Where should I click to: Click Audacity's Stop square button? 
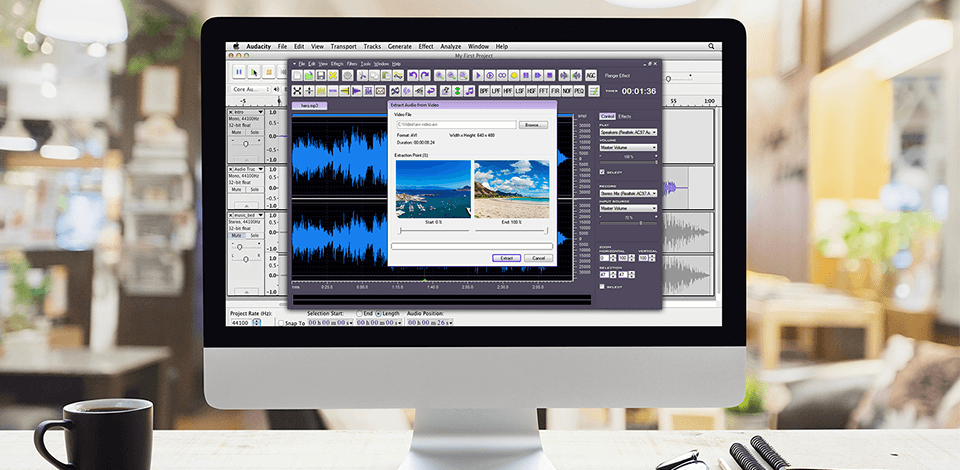click(268, 72)
